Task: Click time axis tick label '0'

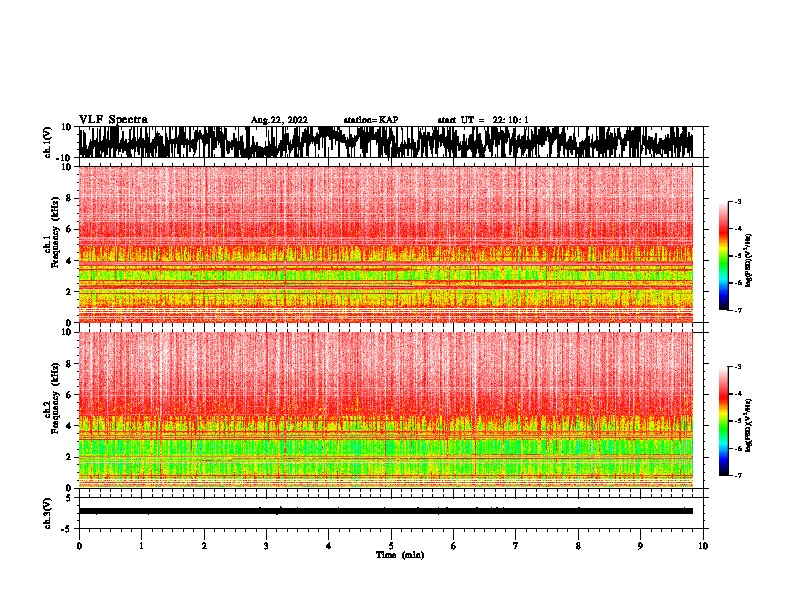Action: click(x=79, y=546)
